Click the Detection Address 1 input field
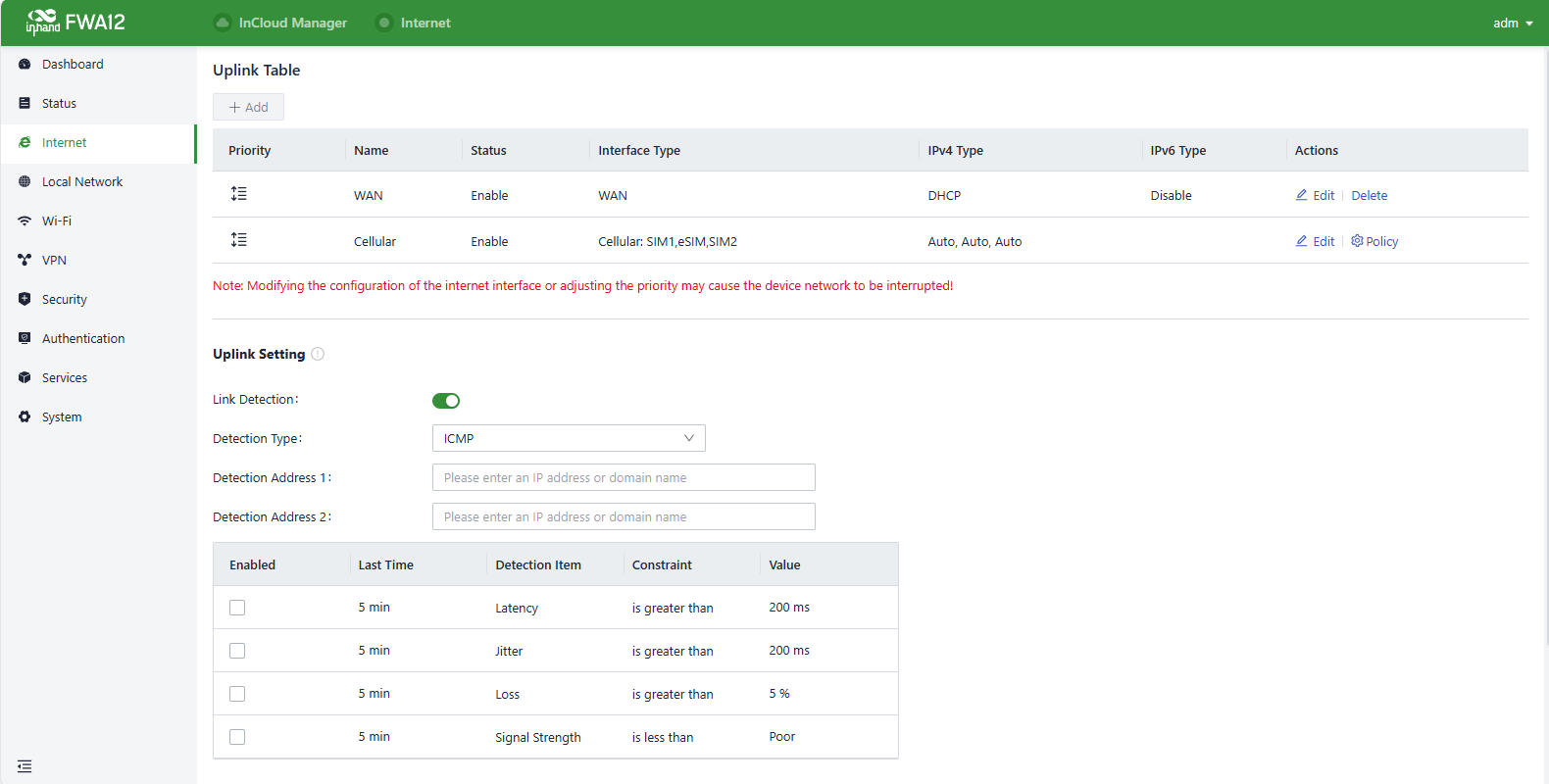The image size is (1549, 784). tap(624, 477)
